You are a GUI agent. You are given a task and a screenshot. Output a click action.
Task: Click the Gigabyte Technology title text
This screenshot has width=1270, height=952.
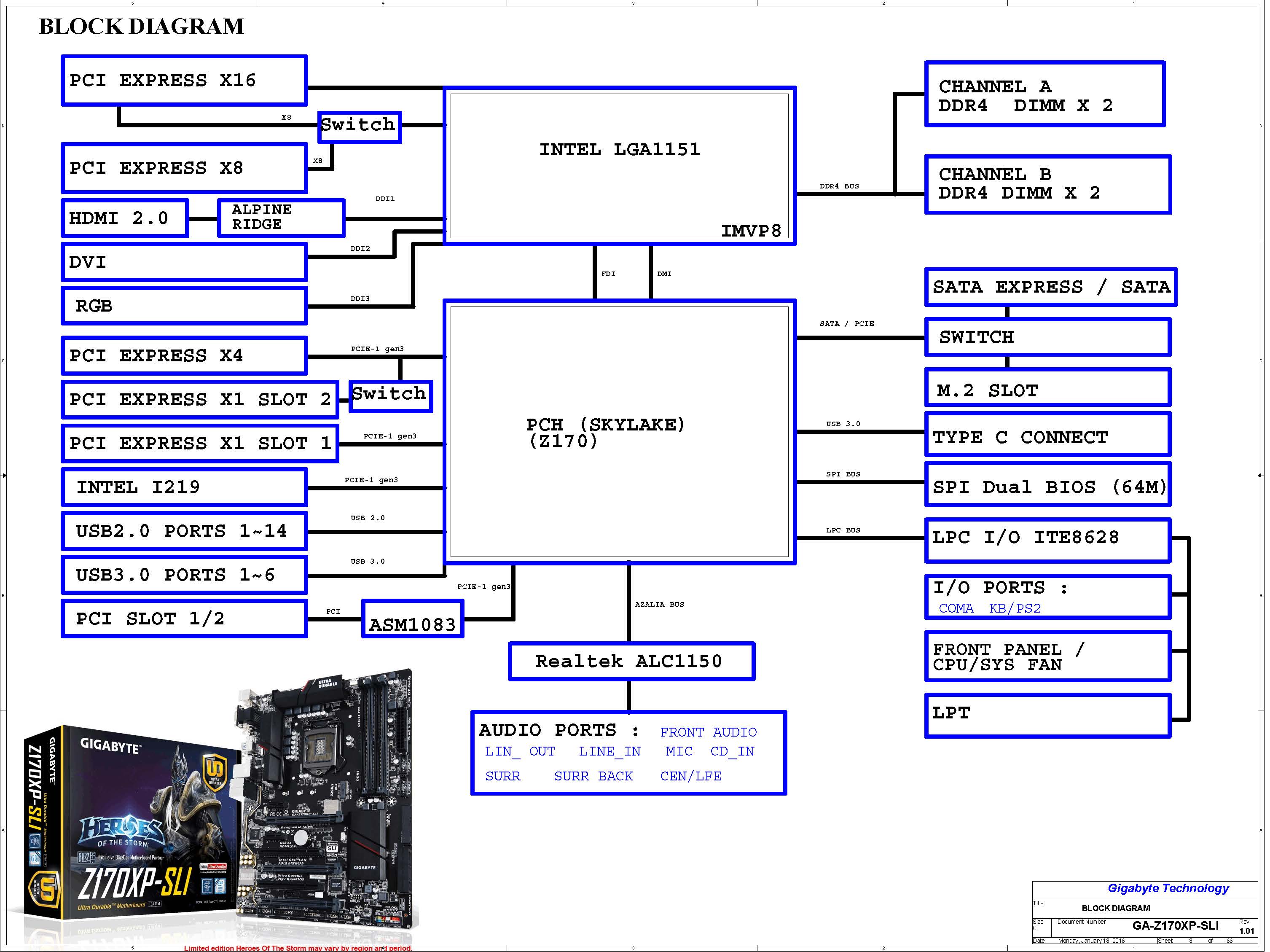1168,888
